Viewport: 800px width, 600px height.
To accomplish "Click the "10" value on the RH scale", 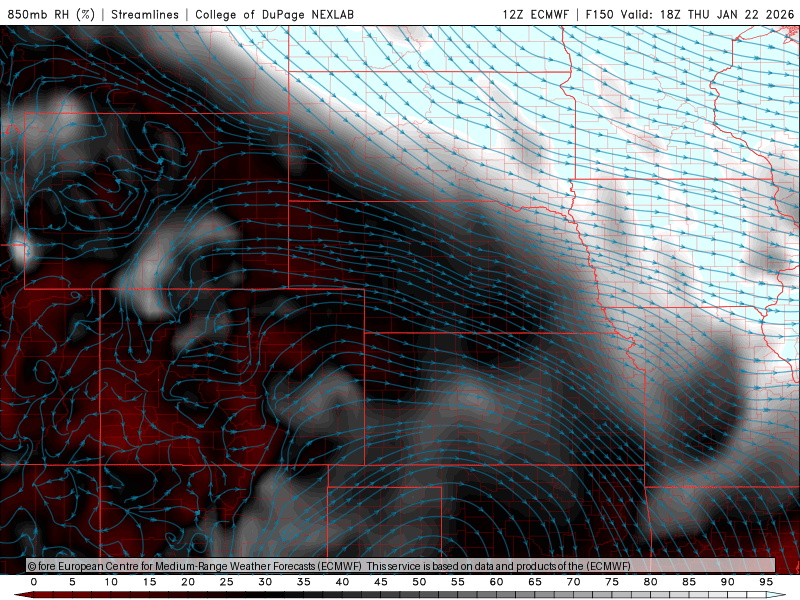I will click(111, 582).
